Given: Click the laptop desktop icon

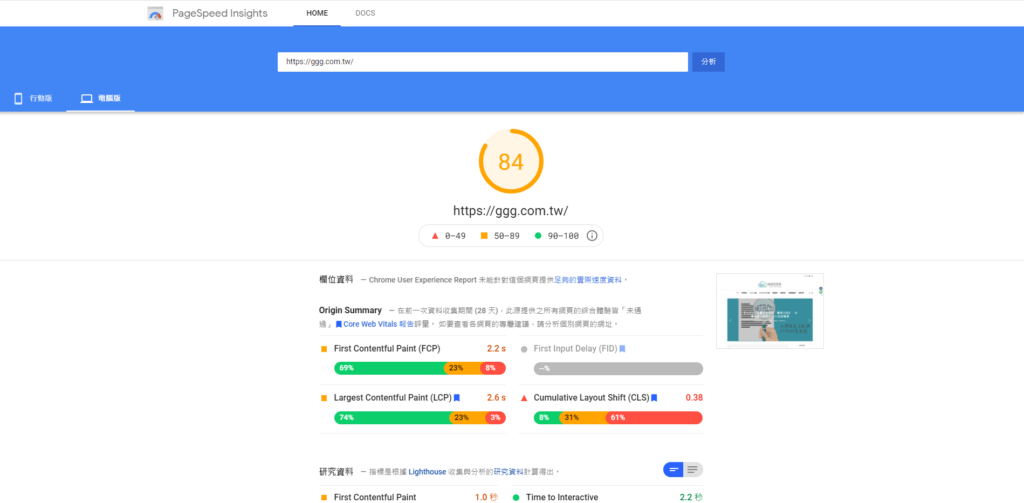Looking at the screenshot, I should point(86,99).
